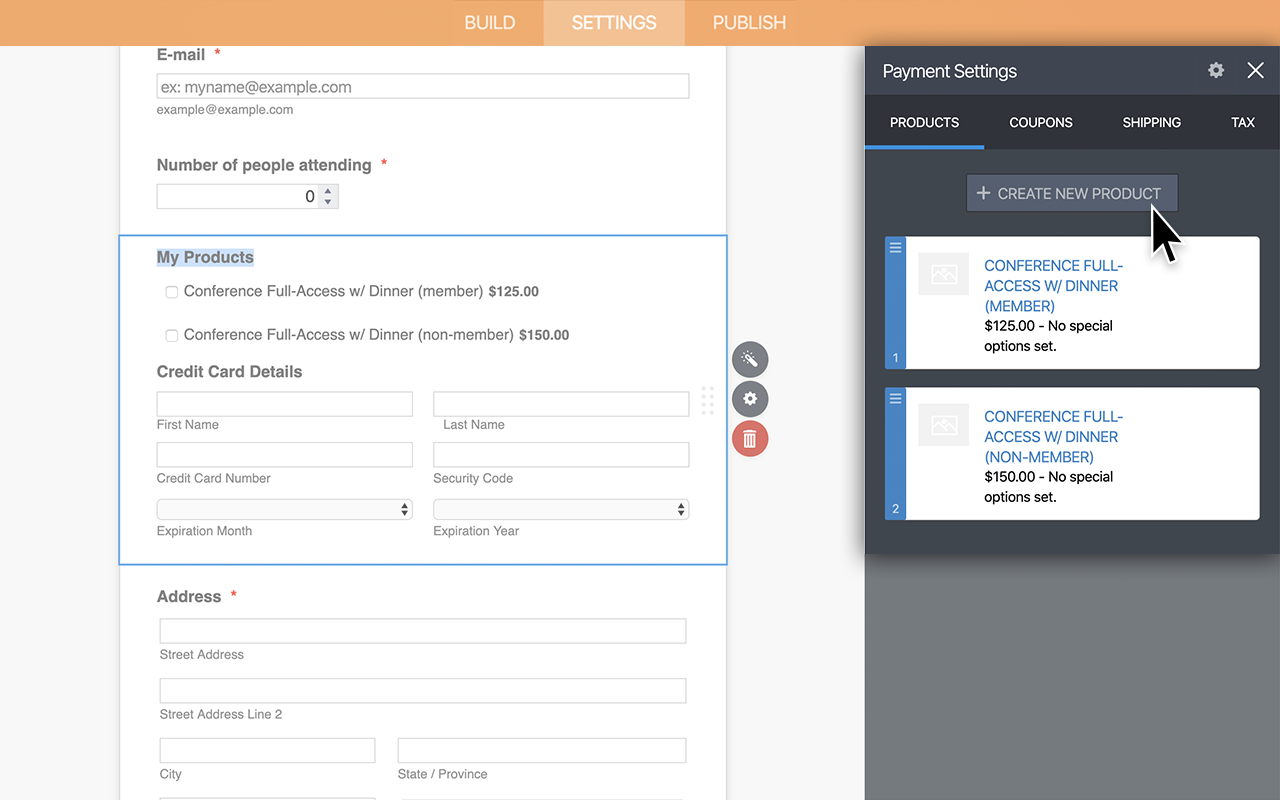Check the Conference Full-Access w/ Dinner (member) option

pyautogui.click(x=171, y=291)
